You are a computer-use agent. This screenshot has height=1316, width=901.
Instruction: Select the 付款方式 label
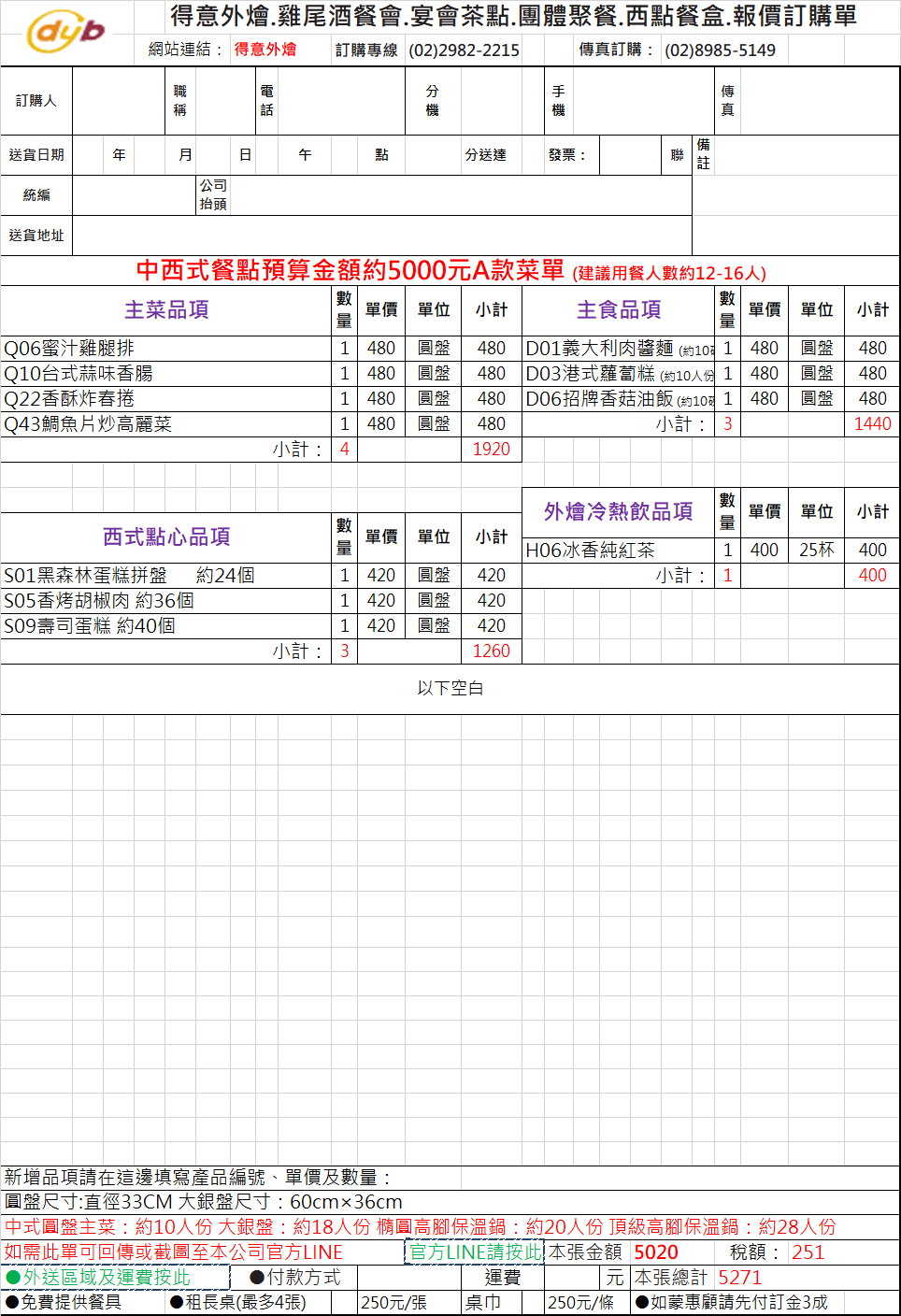pyautogui.click(x=295, y=1278)
